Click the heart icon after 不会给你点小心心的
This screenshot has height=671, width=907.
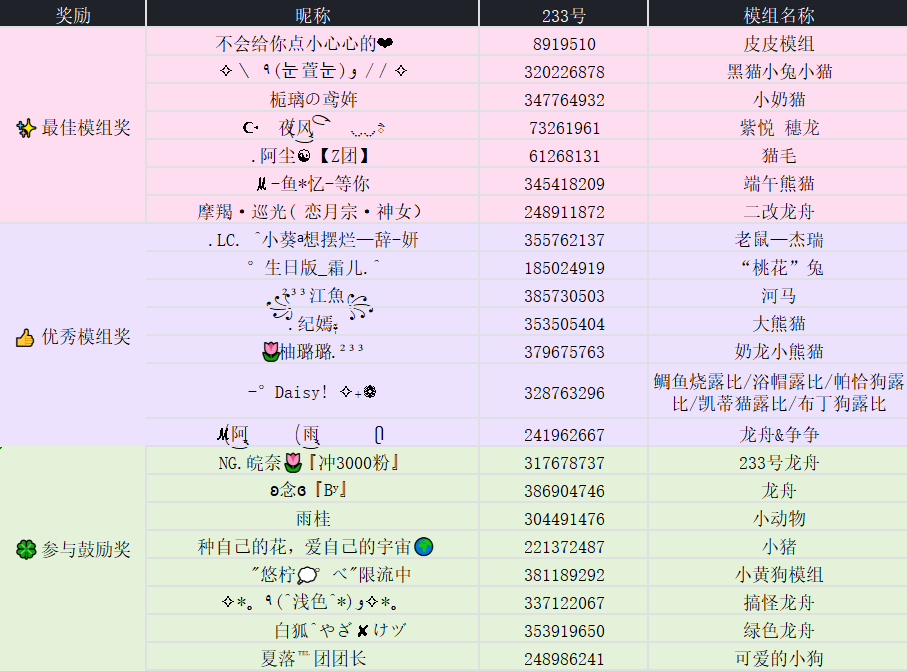coord(386,44)
